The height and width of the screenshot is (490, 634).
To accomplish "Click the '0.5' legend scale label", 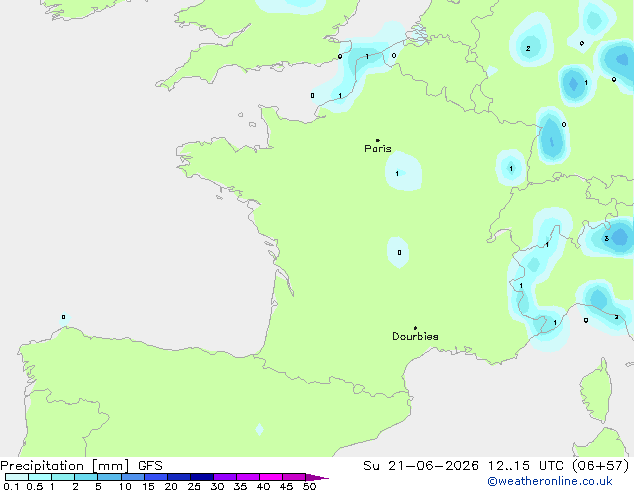I will tap(35, 486).
